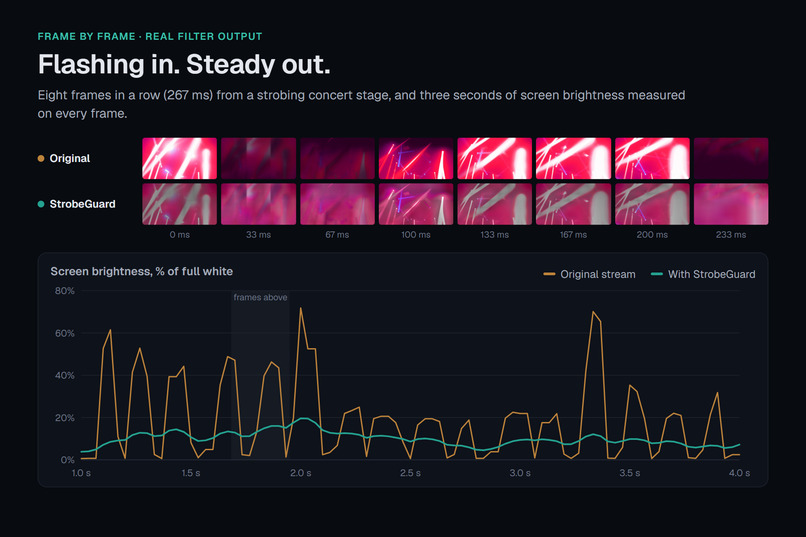Click the '80%' y-axis label
806x537 pixels.
pyautogui.click(x=65, y=291)
